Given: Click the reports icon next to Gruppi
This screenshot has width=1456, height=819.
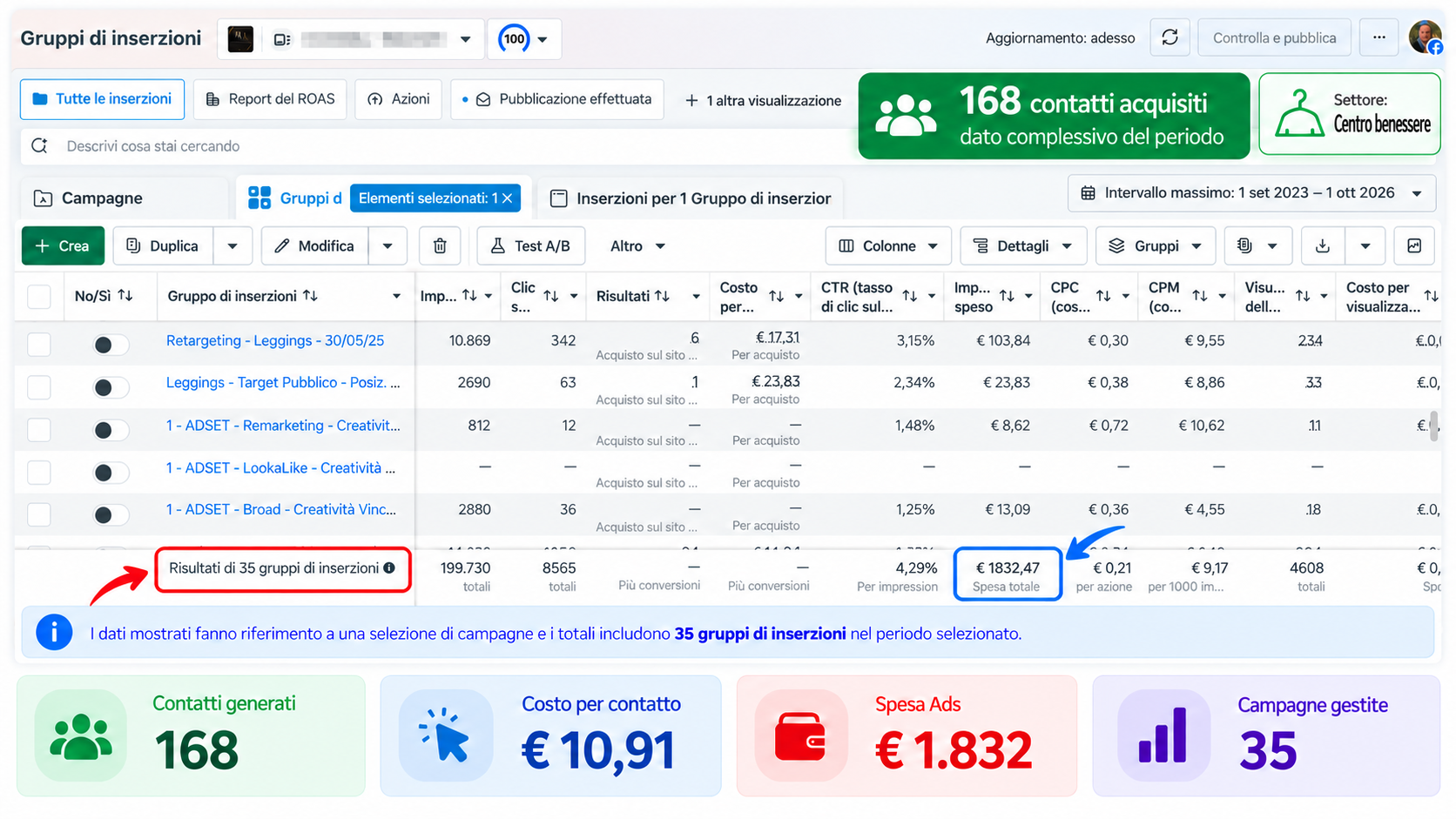Looking at the screenshot, I should [x=1244, y=246].
